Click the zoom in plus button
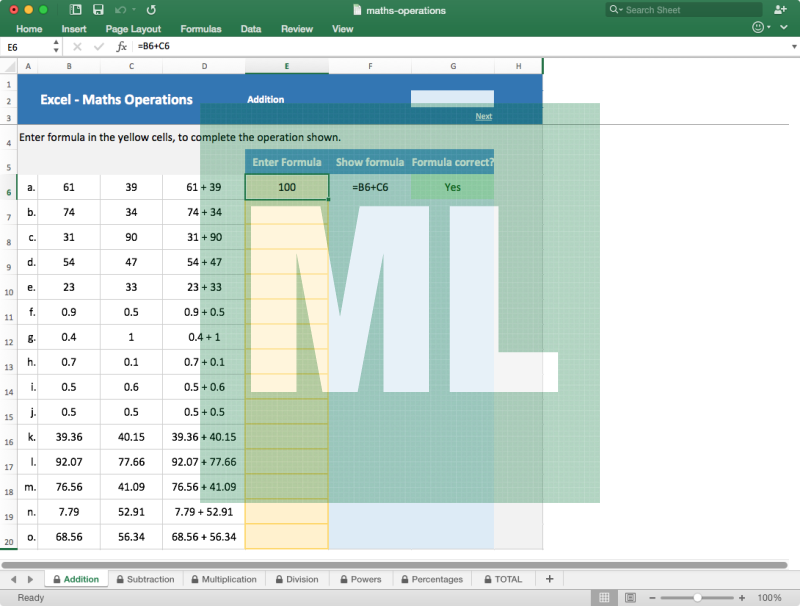 coord(740,597)
